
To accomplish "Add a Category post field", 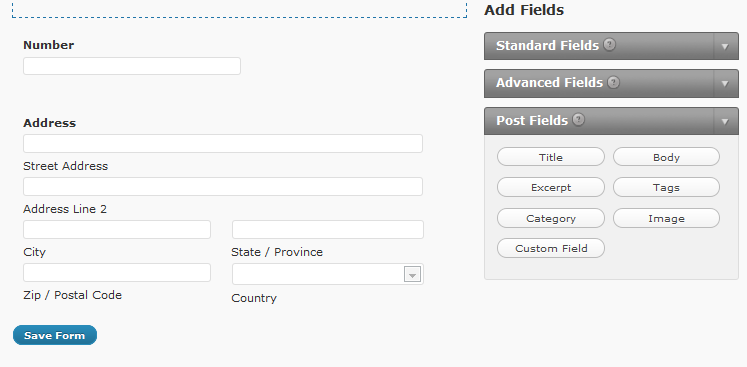I will [x=551, y=218].
